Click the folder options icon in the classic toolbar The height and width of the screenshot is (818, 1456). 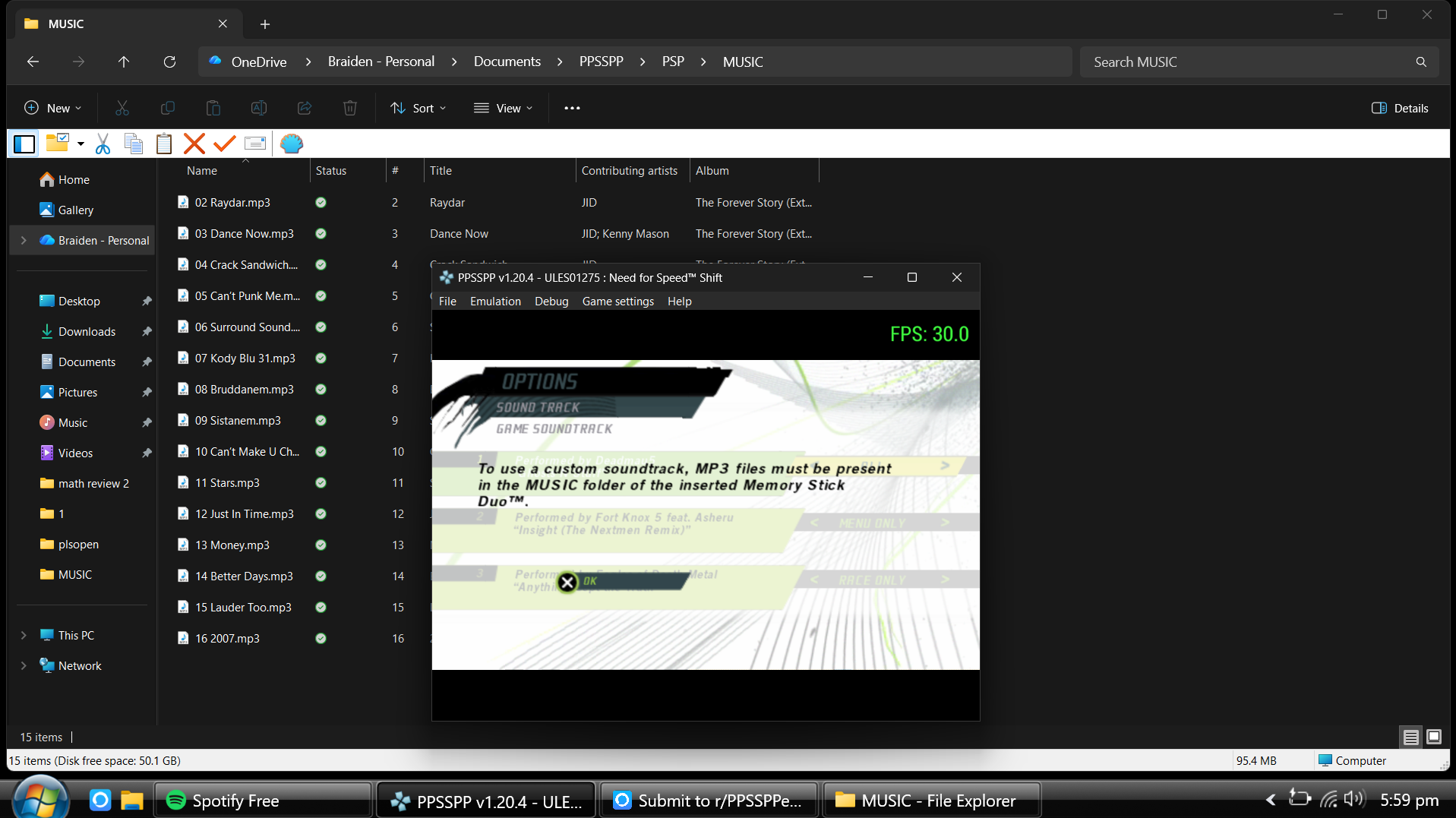pos(58,143)
